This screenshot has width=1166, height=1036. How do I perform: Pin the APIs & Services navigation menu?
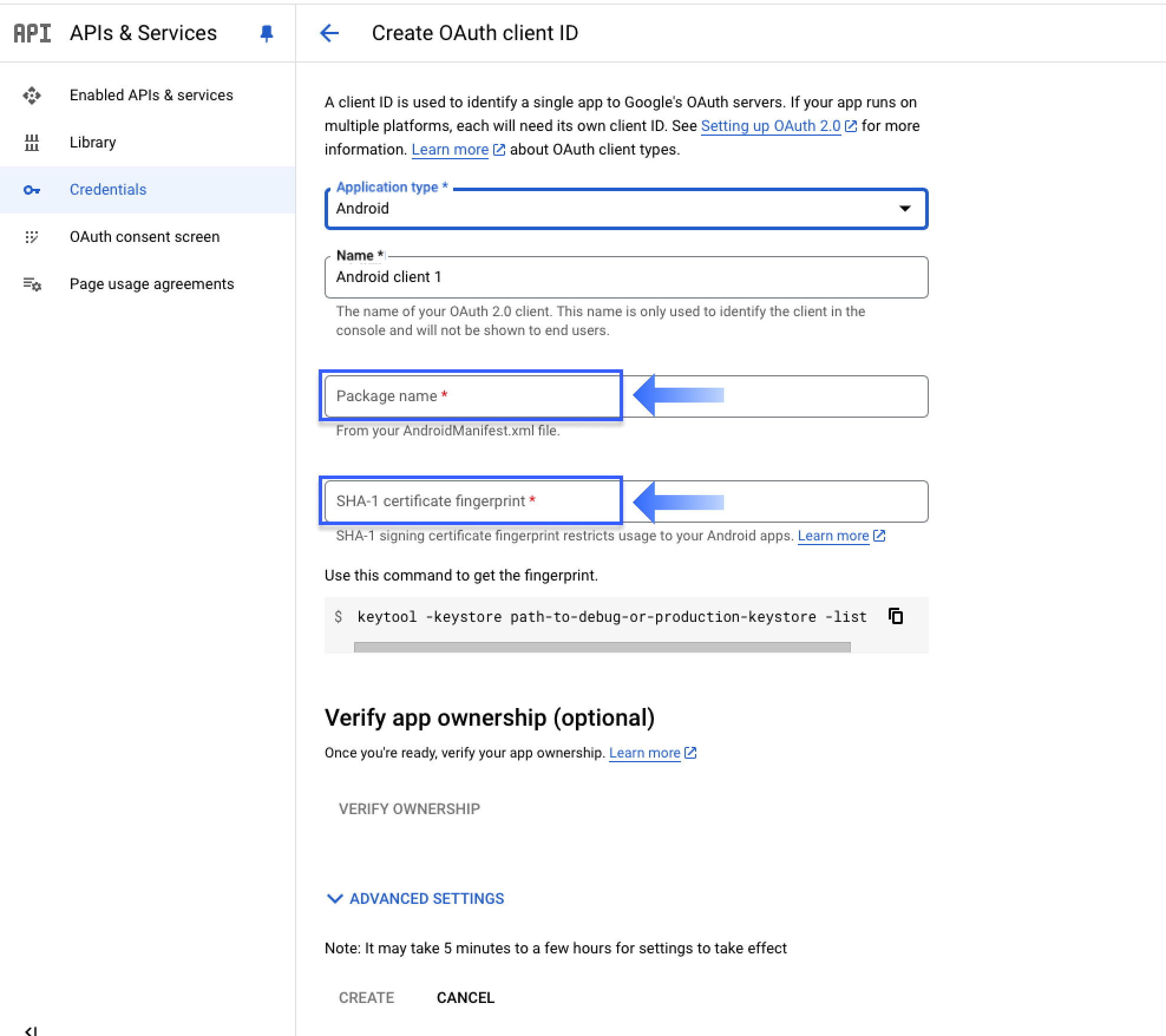(x=266, y=34)
